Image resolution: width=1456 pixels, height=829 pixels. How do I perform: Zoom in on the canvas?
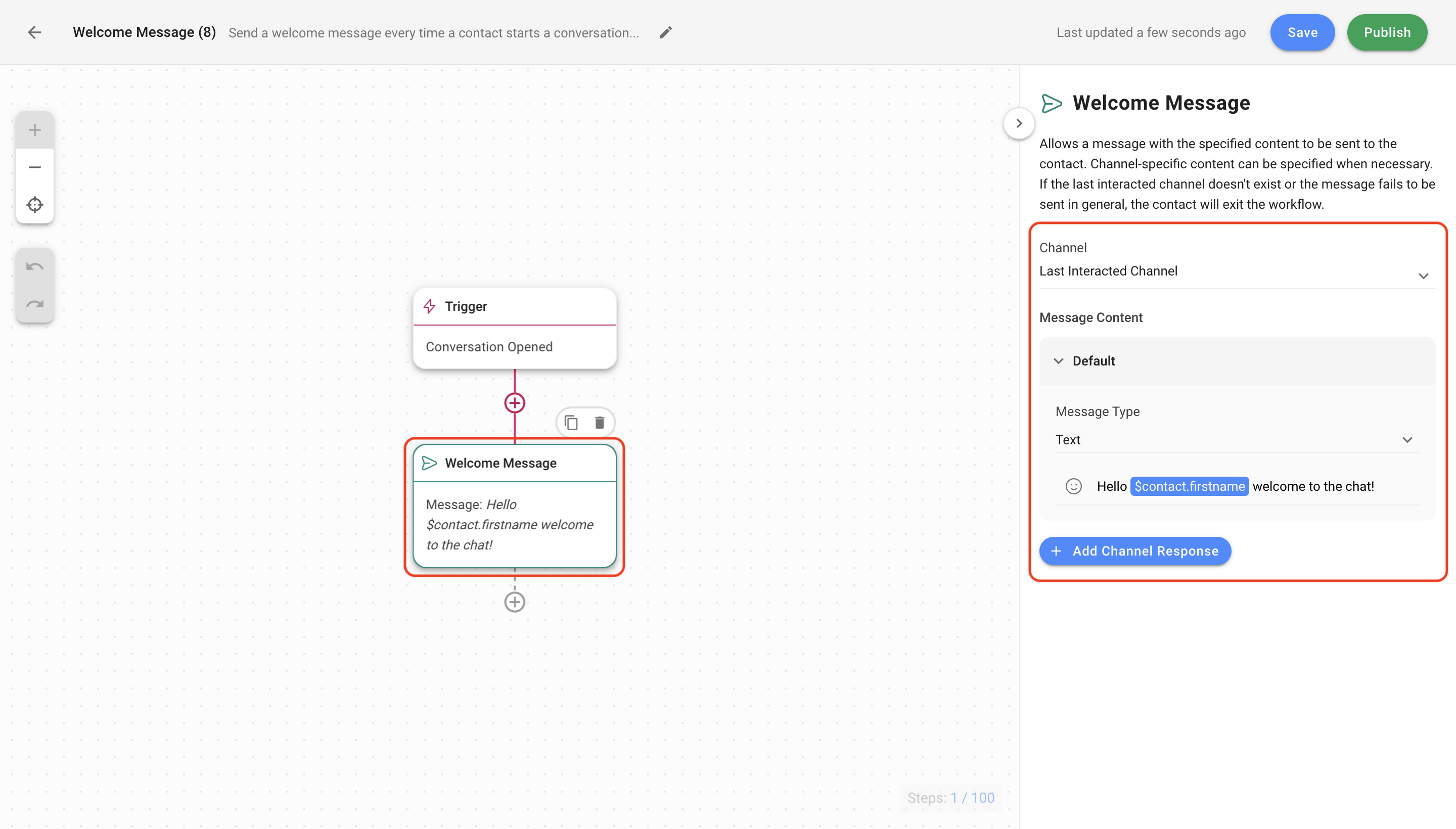tap(35, 130)
